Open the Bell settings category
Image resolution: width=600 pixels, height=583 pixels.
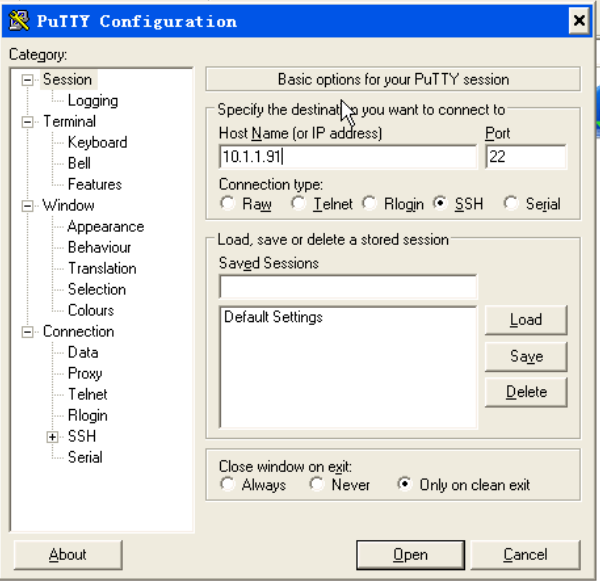[x=79, y=163]
